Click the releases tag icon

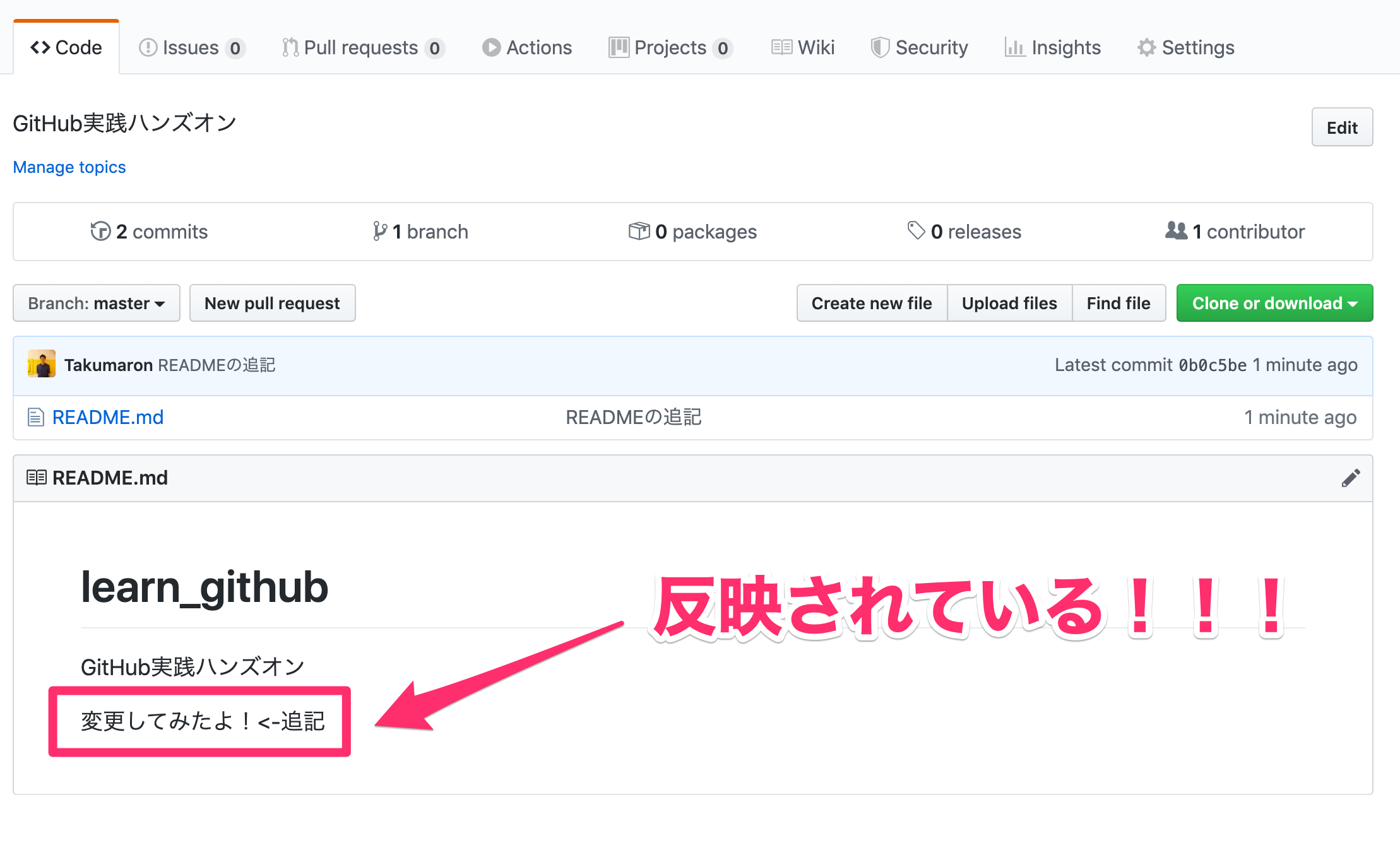coord(916,230)
